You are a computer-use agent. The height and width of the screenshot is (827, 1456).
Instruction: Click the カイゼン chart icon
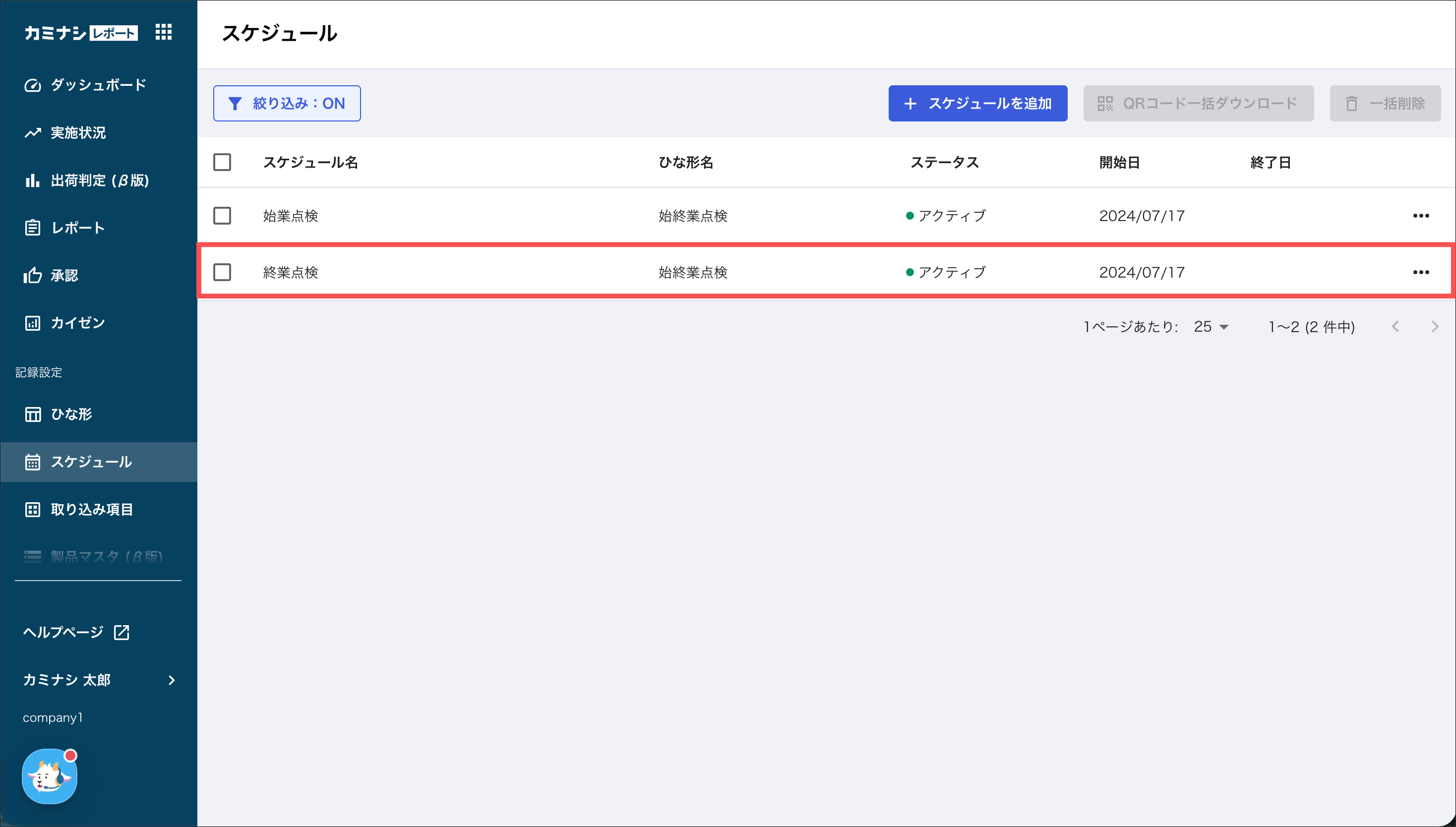point(32,323)
